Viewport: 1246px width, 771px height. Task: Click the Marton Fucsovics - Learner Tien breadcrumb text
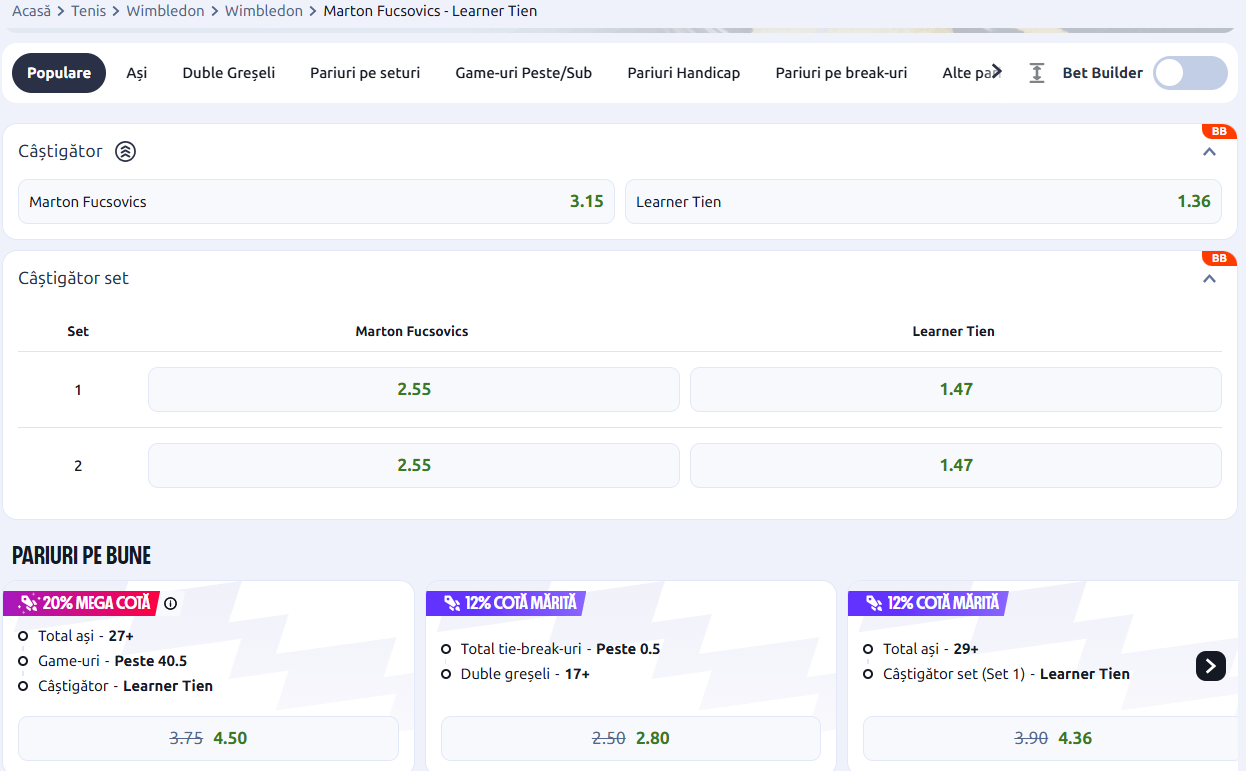pyautogui.click(x=430, y=11)
